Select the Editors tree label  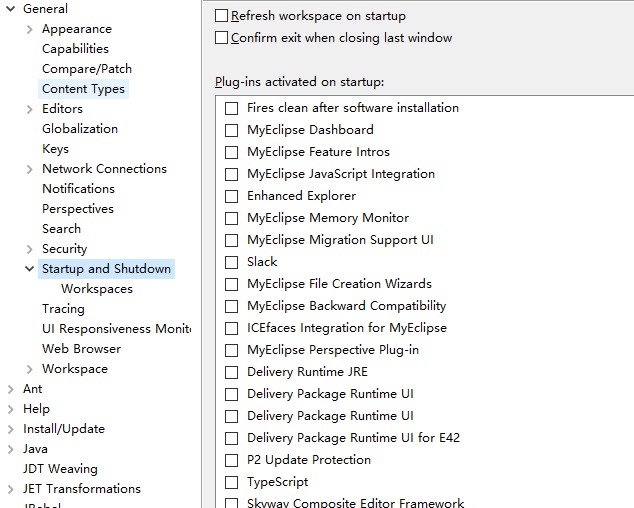click(x=62, y=109)
